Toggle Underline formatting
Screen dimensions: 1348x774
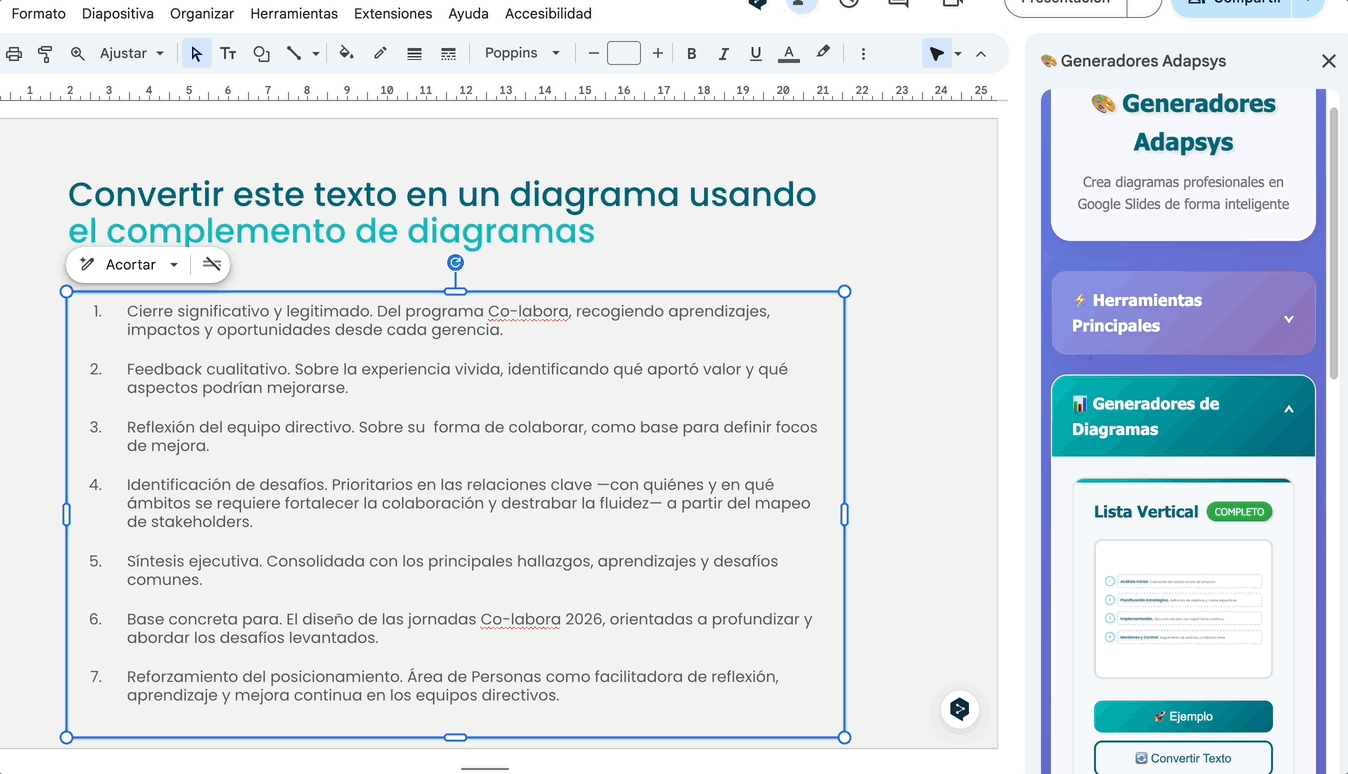point(755,54)
